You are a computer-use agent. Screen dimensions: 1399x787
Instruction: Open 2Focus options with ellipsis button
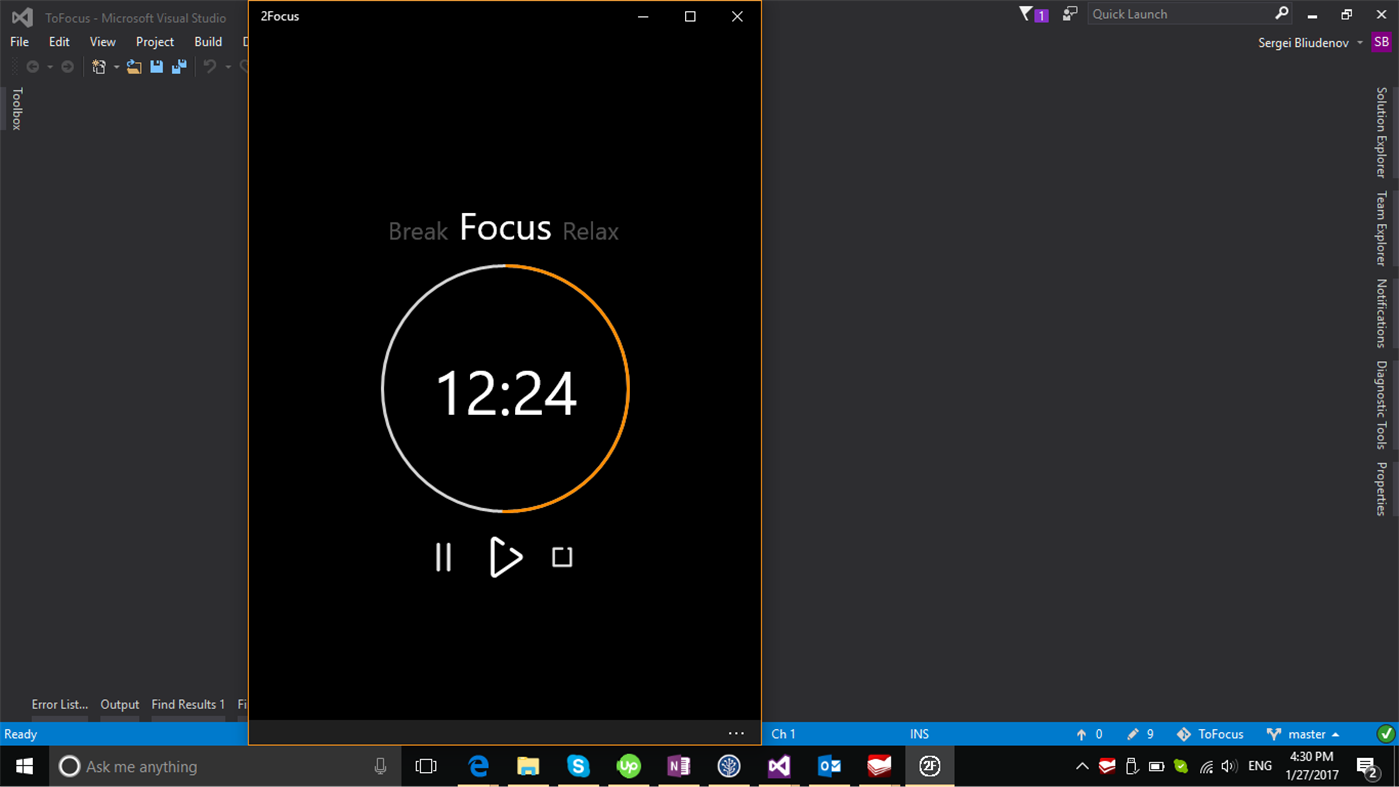(x=736, y=733)
